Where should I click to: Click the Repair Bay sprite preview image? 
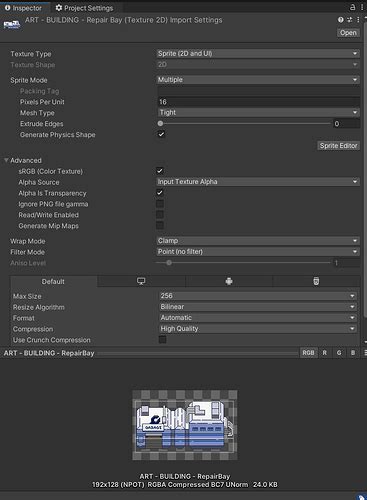pyautogui.click(x=185, y=425)
